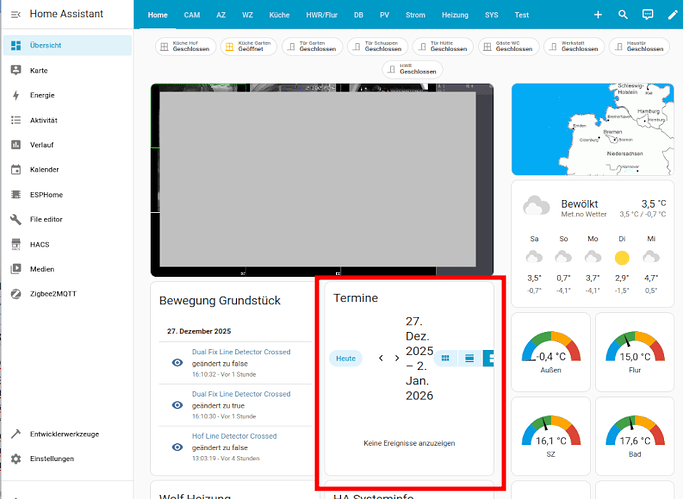Switch to the HWR/Flur tab
The image size is (683, 499).
[321, 15]
